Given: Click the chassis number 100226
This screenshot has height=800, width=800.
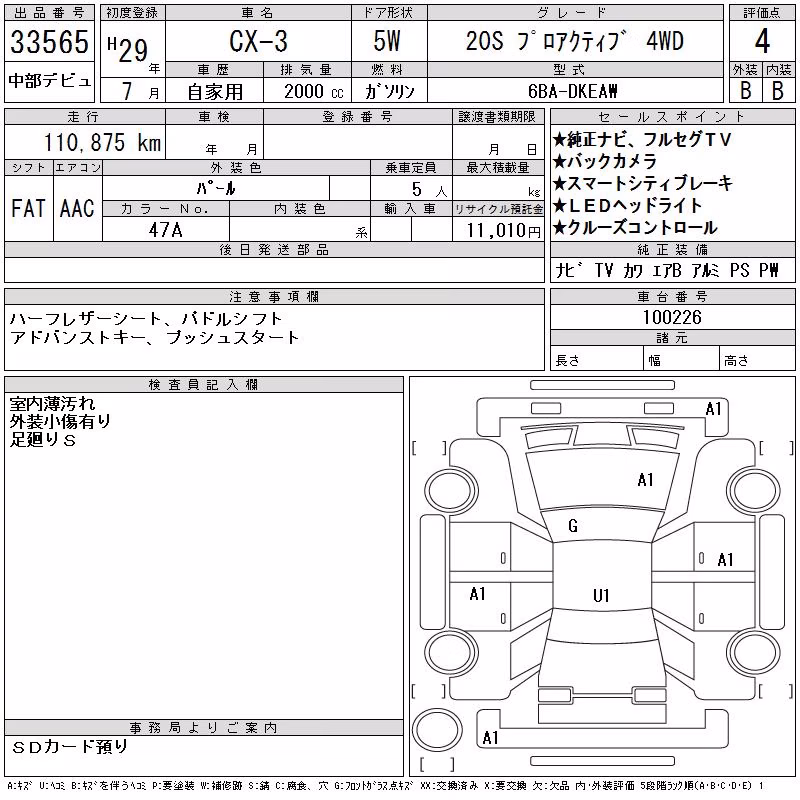Looking at the screenshot, I should 672,317.
